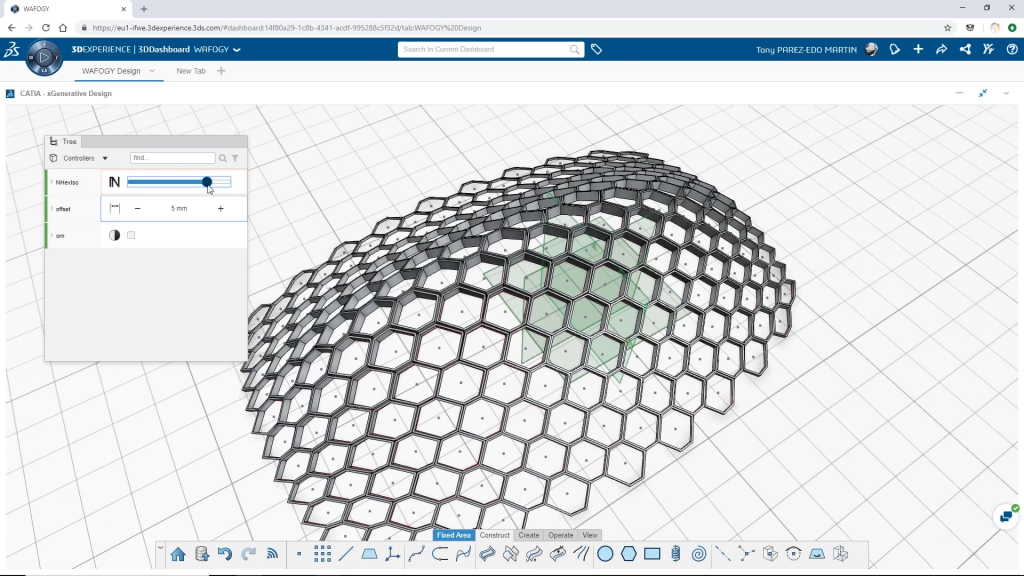Expand the bottom toolbar collapse chevron
This screenshot has height=576, width=1024.
pos(160,548)
